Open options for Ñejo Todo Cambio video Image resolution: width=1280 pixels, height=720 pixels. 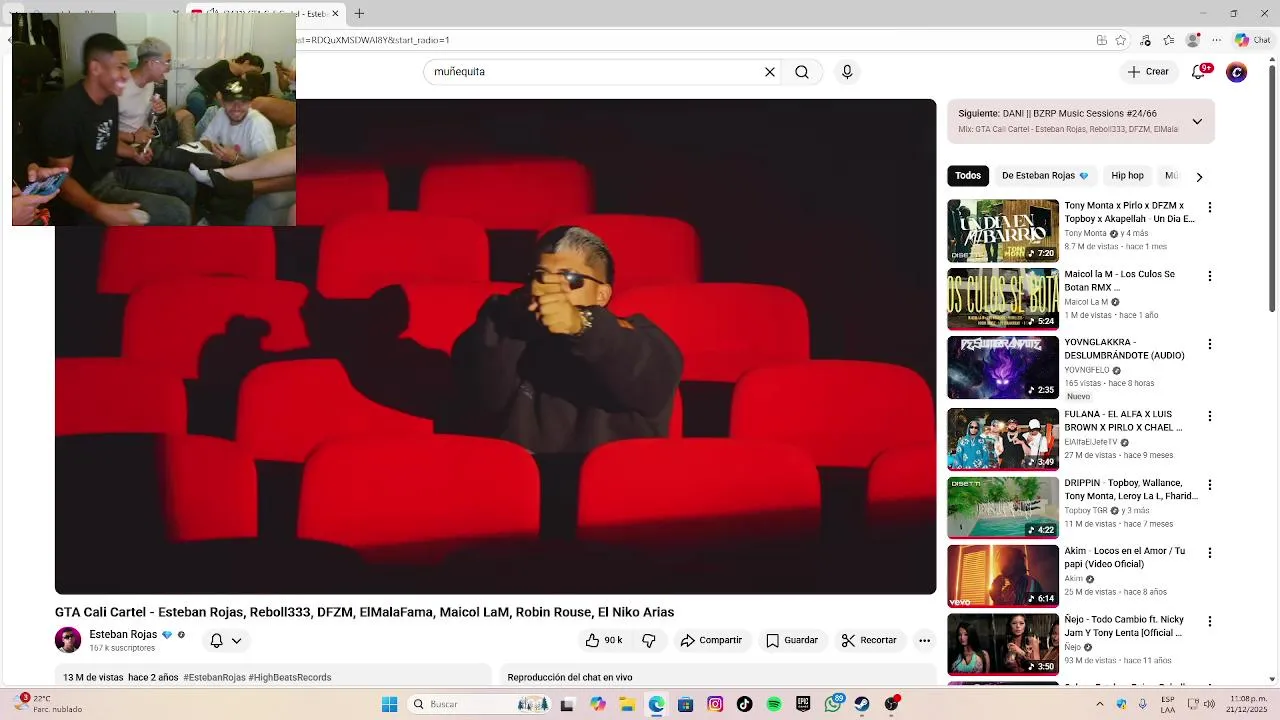[x=1210, y=622]
